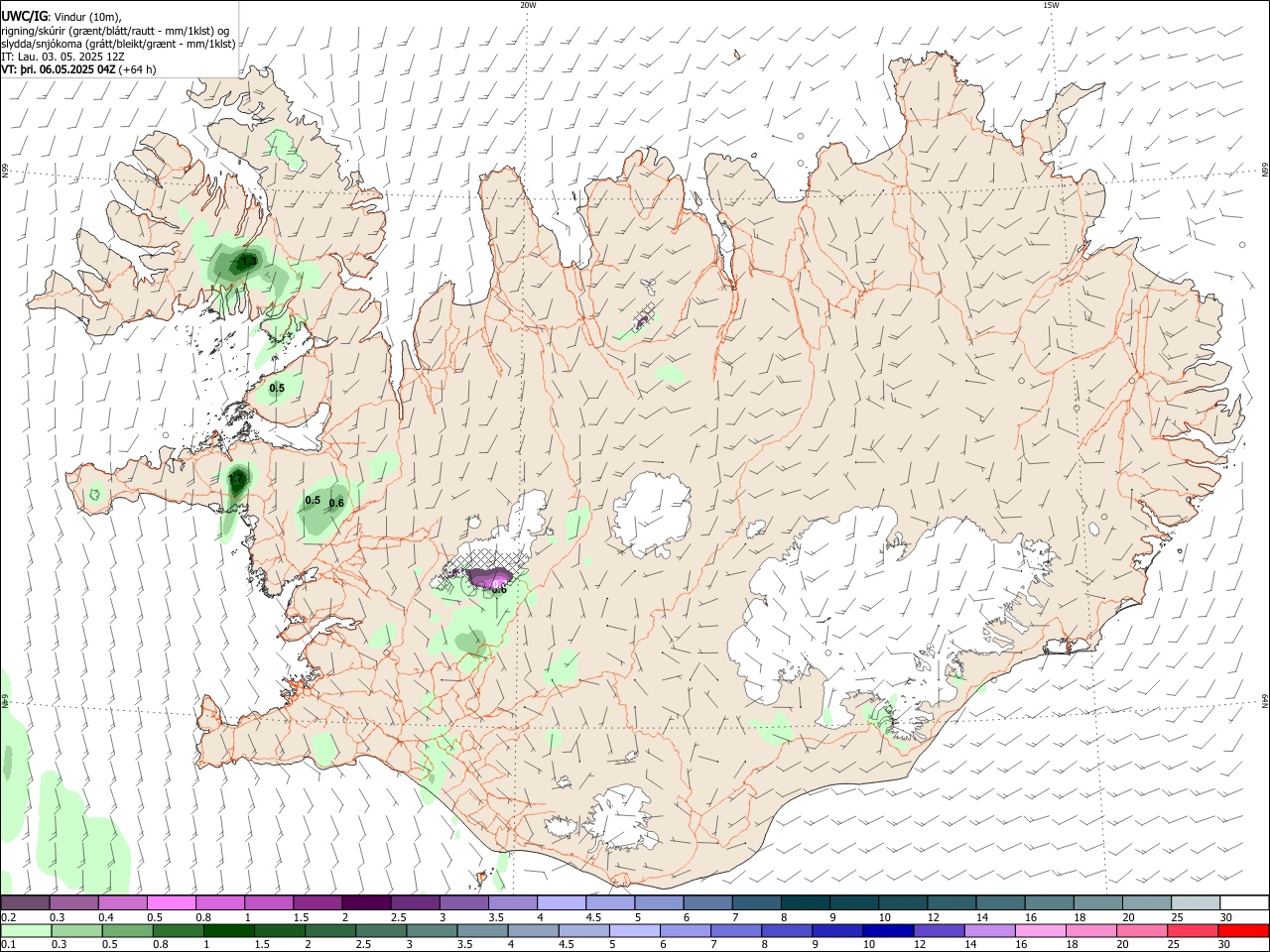The image size is (1270, 952).
Task: Click the '66N' latitude label at right edge
Action: 1265,171
